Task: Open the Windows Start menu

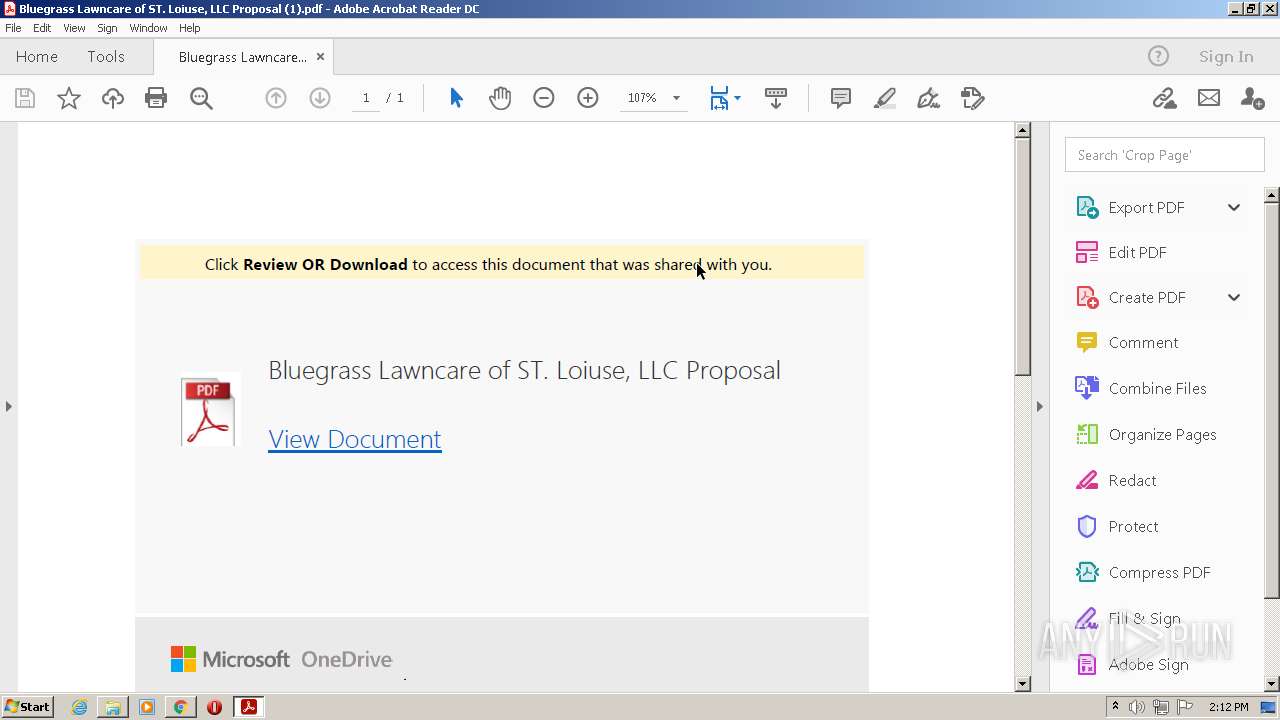Action: pyautogui.click(x=27, y=707)
